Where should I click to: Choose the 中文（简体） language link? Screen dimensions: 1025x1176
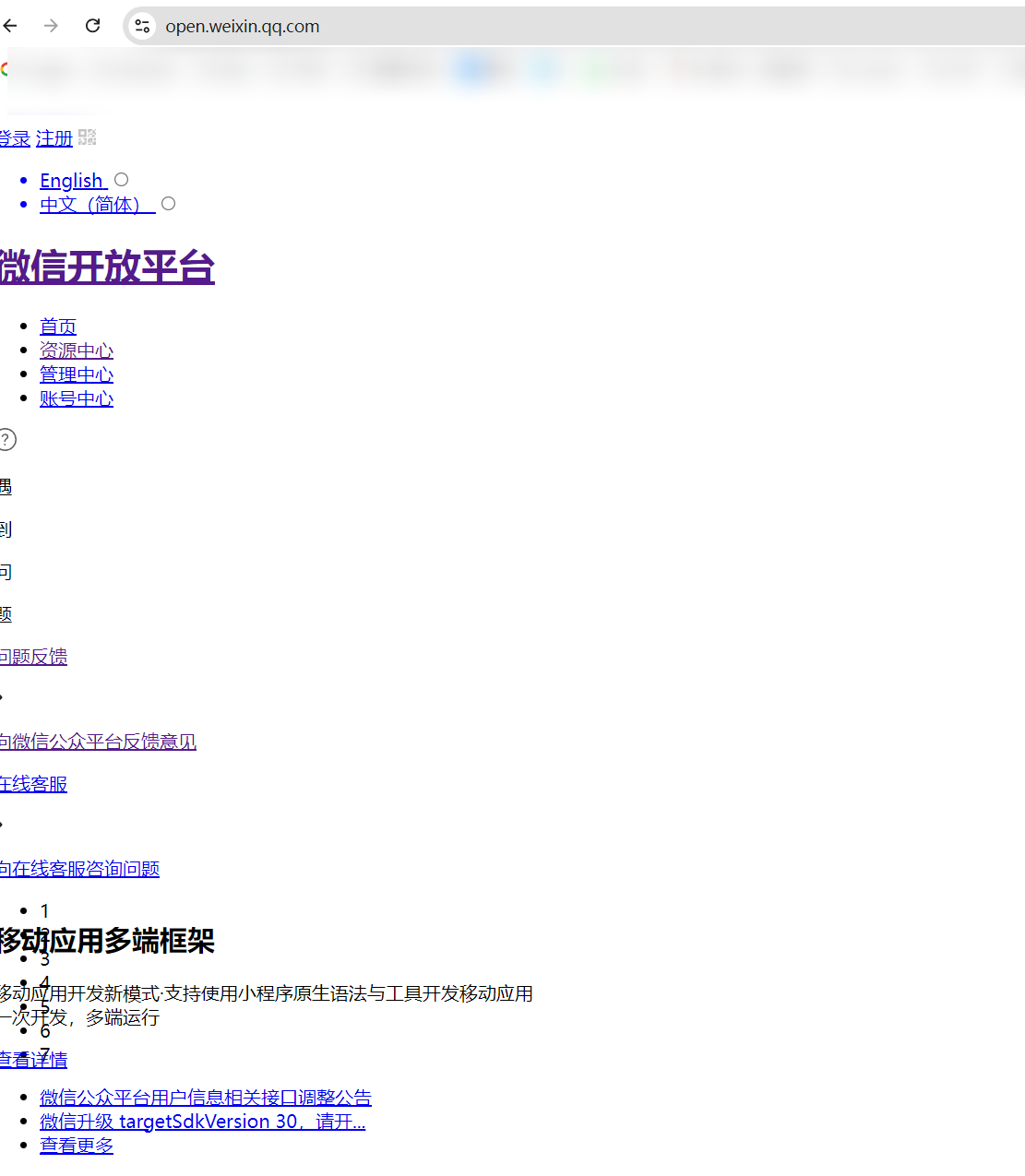click(97, 205)
